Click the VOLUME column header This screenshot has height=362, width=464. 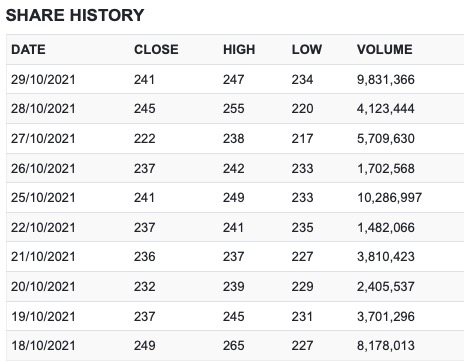[x=385, y=50]
